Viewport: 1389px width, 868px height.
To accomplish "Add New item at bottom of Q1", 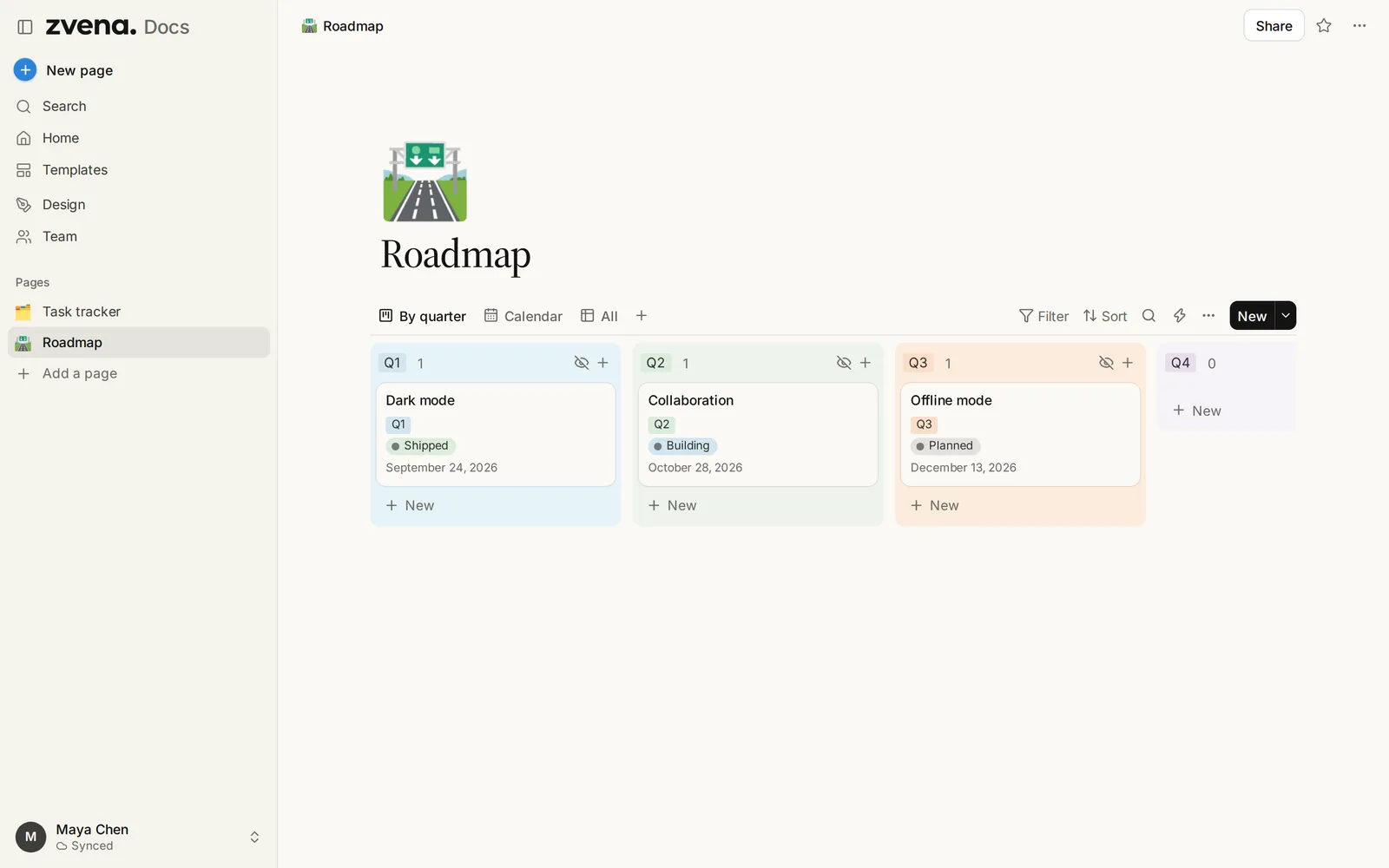I will tap(496, 505).
